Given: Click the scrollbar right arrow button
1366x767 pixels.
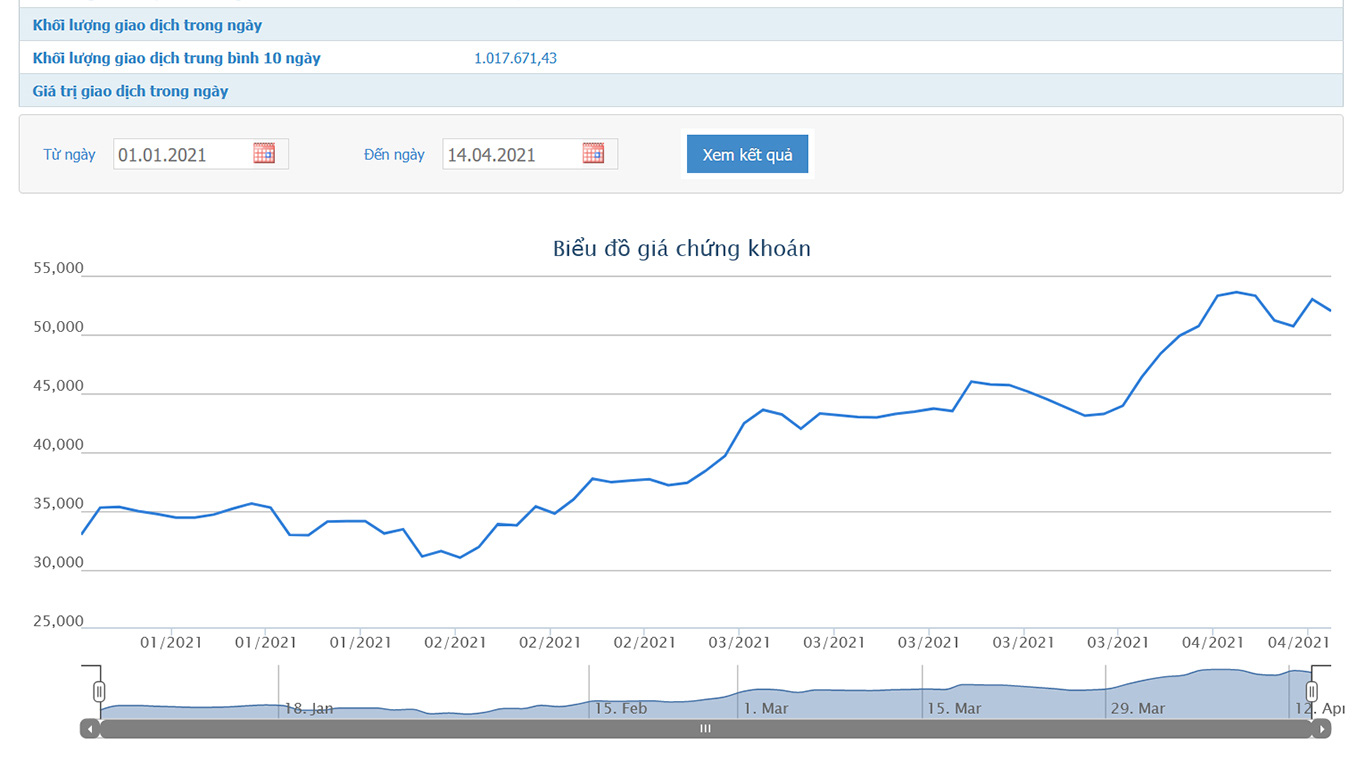Looking at the screenshot, I should pyautogui.click(x=1322, y=729).
